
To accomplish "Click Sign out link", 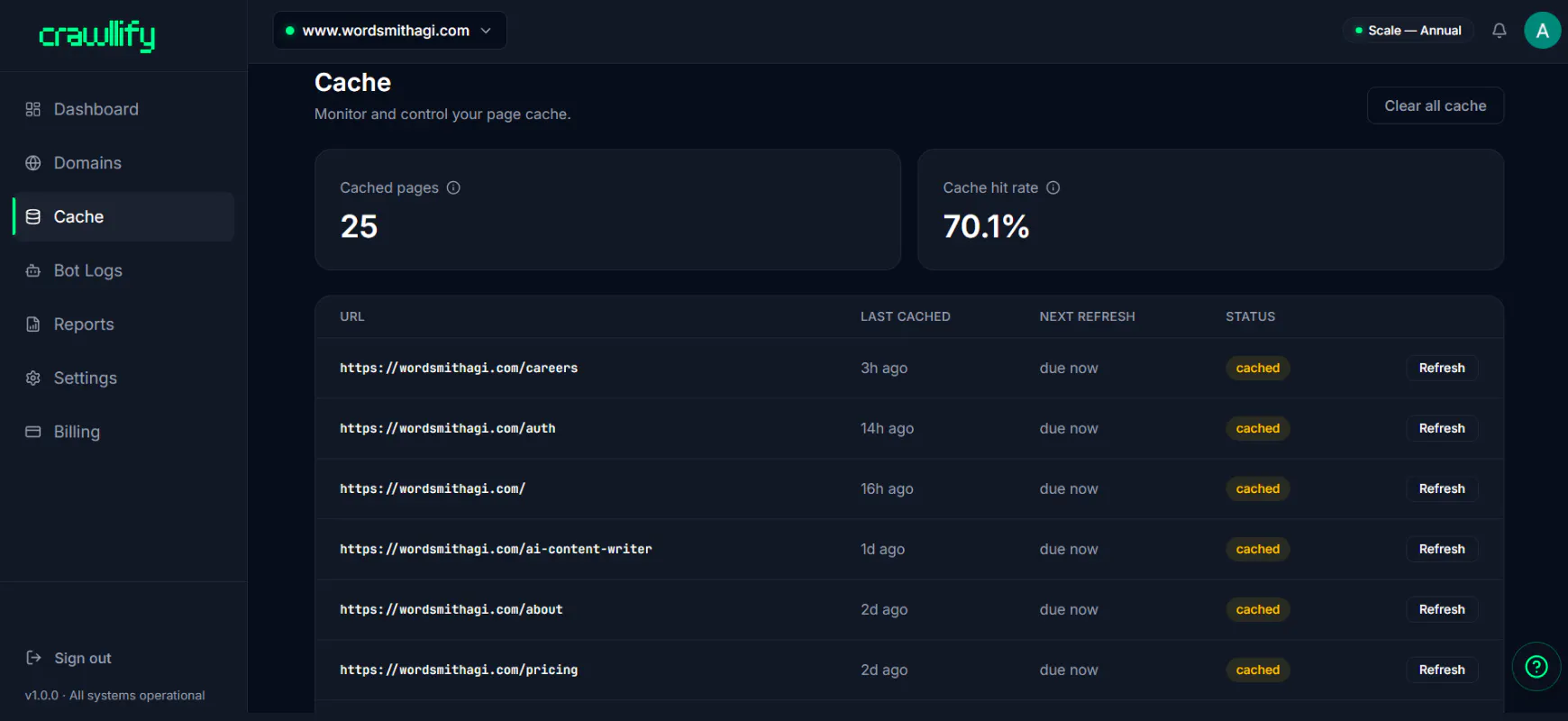I will pos(83,658).
